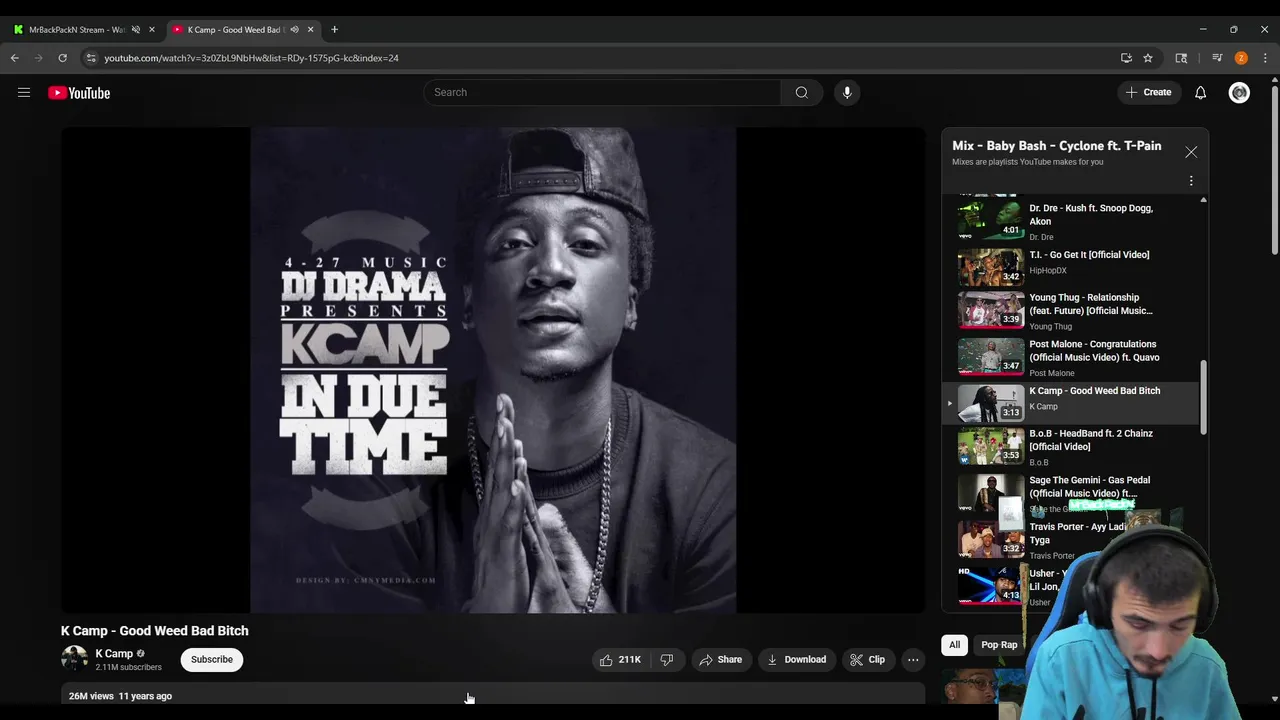Unmute the MrBackPackN Stream tab
1280x720 pixels.
[136, 29]
